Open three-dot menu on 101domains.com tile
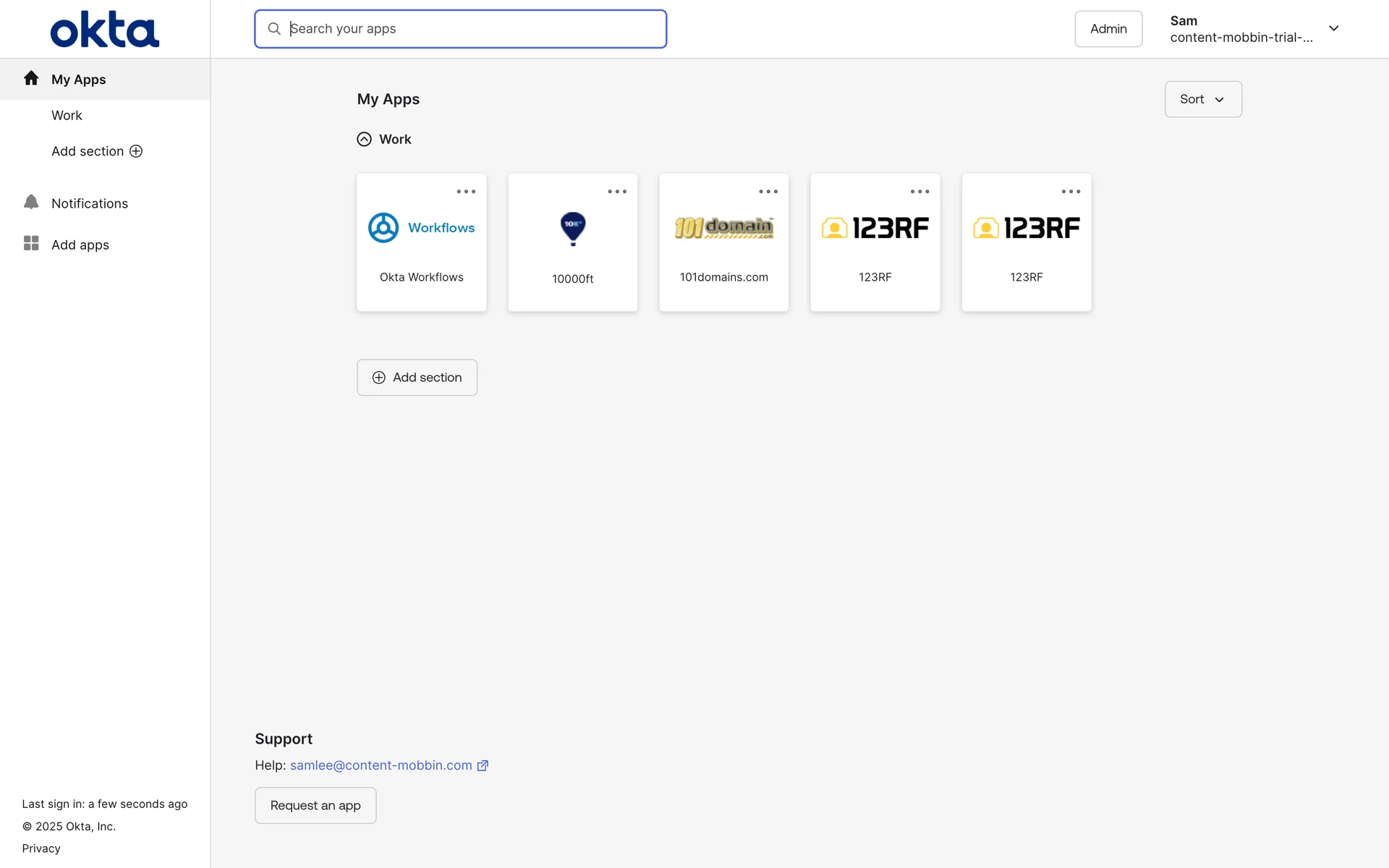 point(768,192)
